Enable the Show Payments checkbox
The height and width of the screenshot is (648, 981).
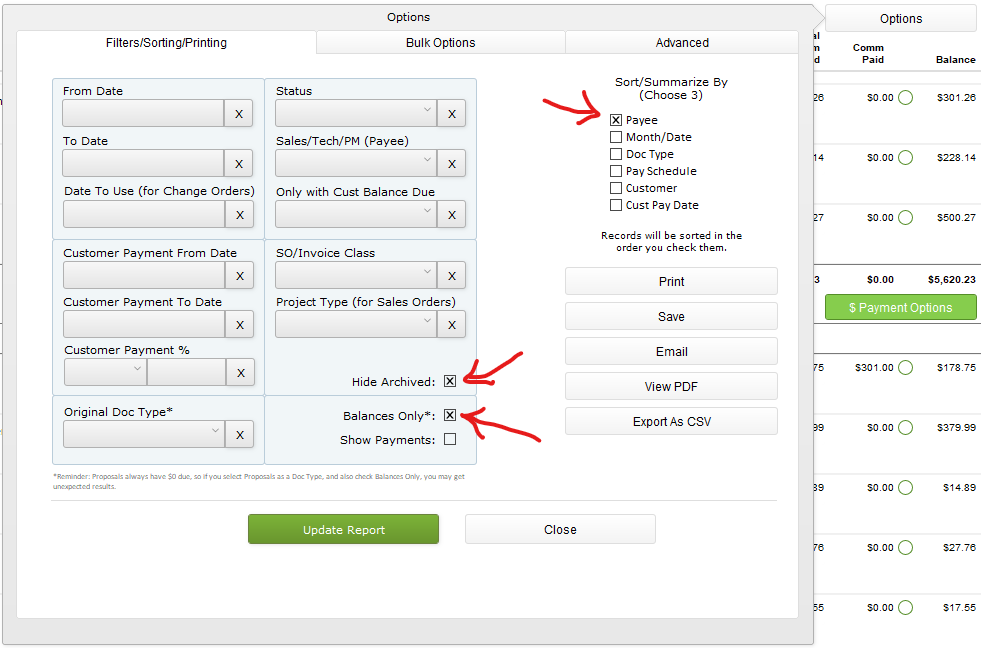450,439
